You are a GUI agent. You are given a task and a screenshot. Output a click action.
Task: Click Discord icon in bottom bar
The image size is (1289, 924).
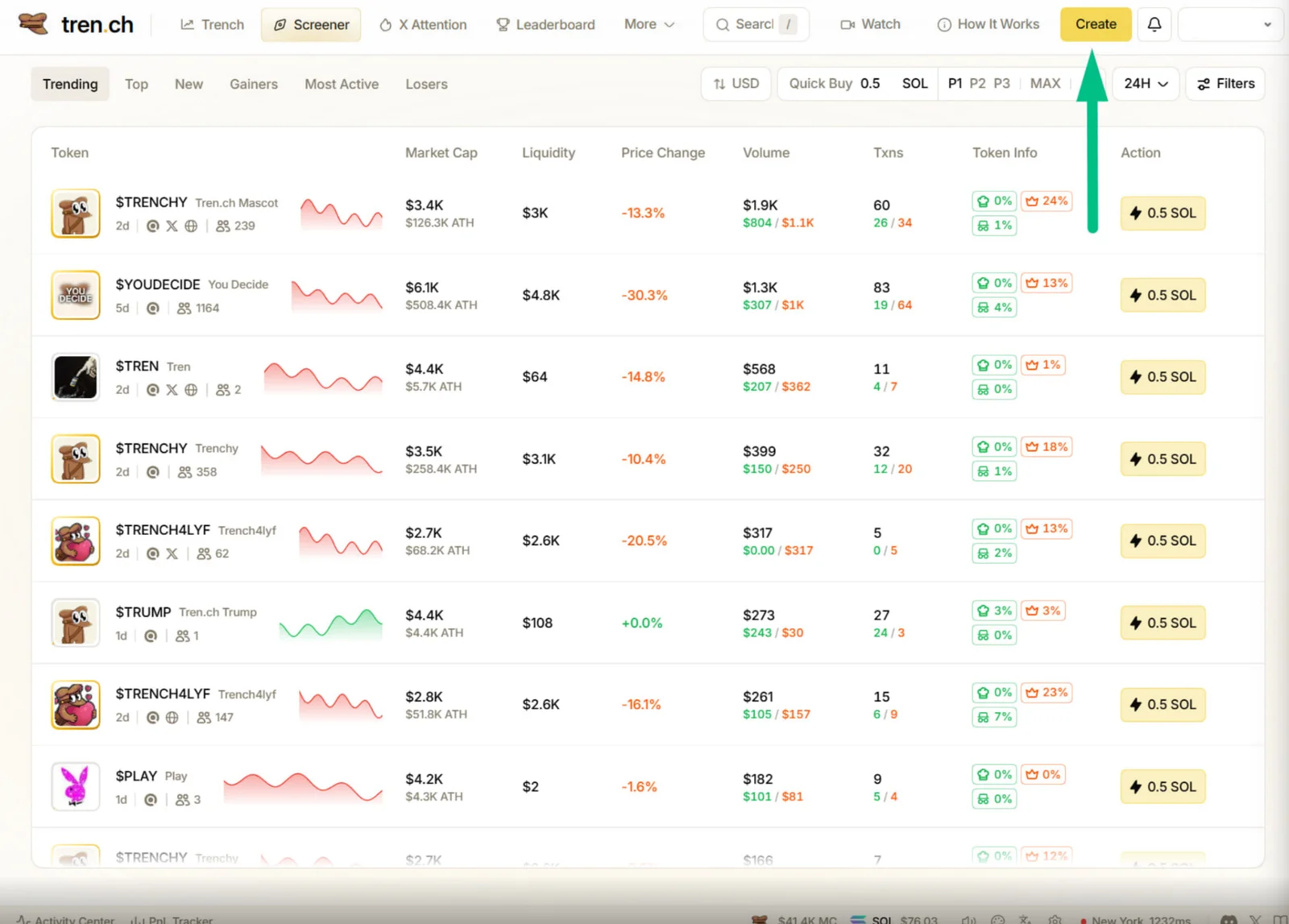1229,919
